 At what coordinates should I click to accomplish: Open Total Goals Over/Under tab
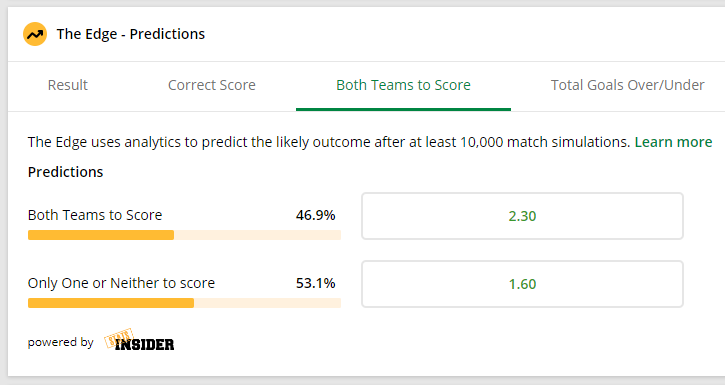point(627,85)
